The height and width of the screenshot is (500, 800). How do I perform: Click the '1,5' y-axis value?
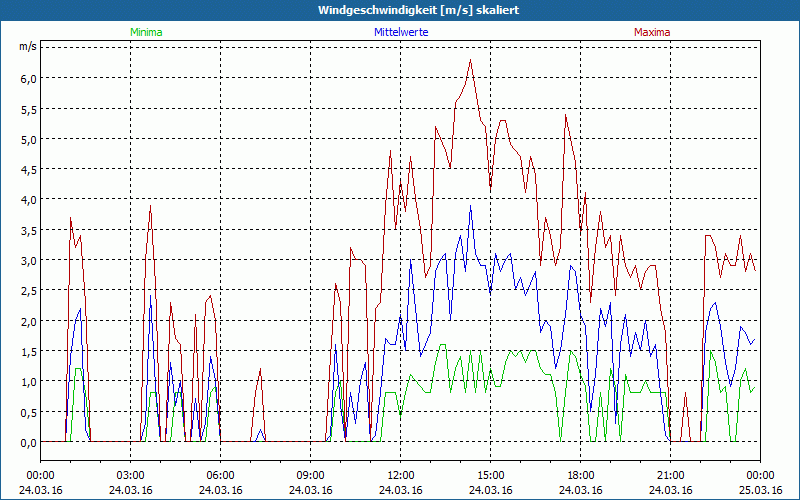click(x=29, y=352)
